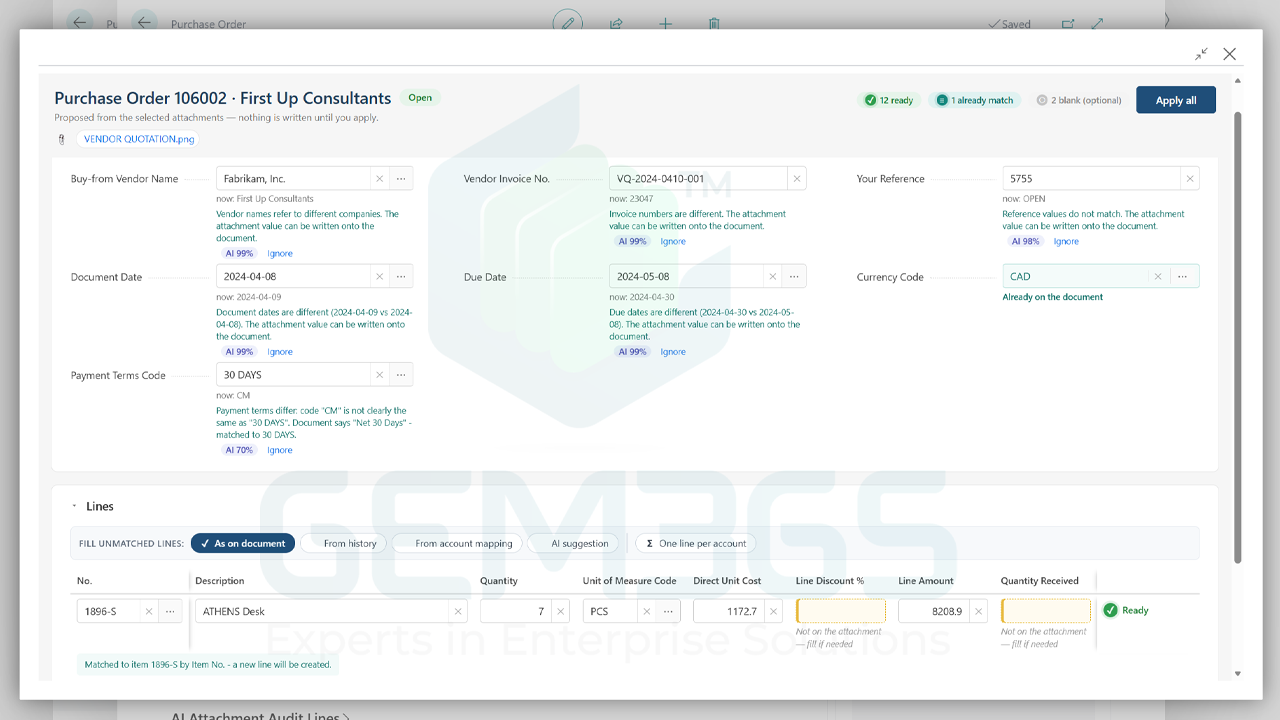Viewport: 1280px width, 720px height.
Task: Click the Direct Unit Cost field 1172.7
Action: [727, 611]
